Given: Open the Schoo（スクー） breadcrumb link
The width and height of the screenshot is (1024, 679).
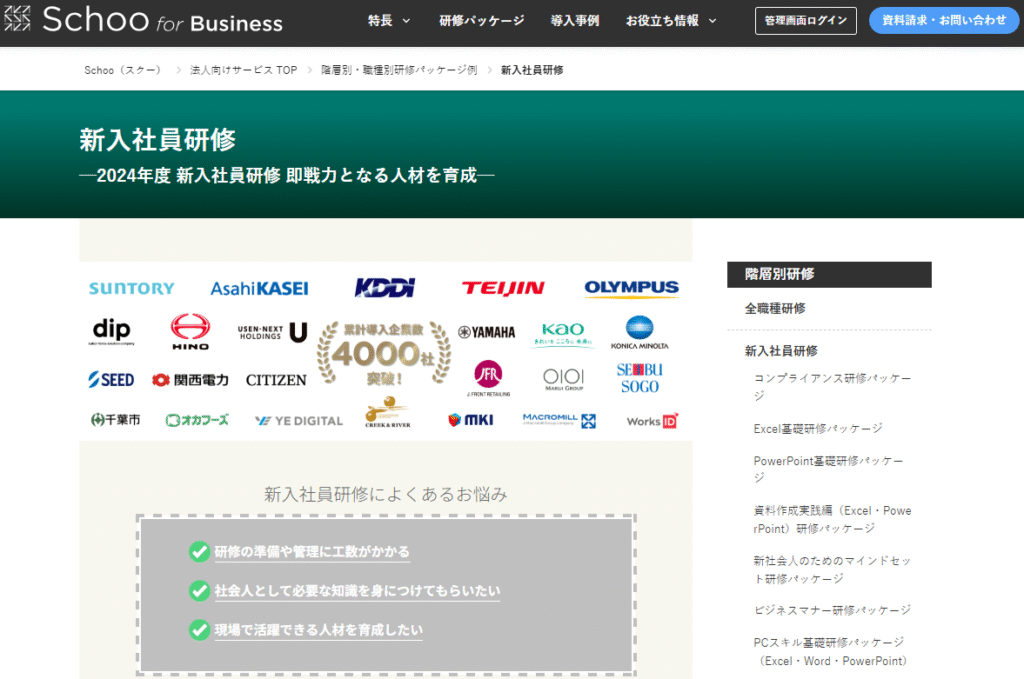Looking at the screenshot, I should [122, 70].
